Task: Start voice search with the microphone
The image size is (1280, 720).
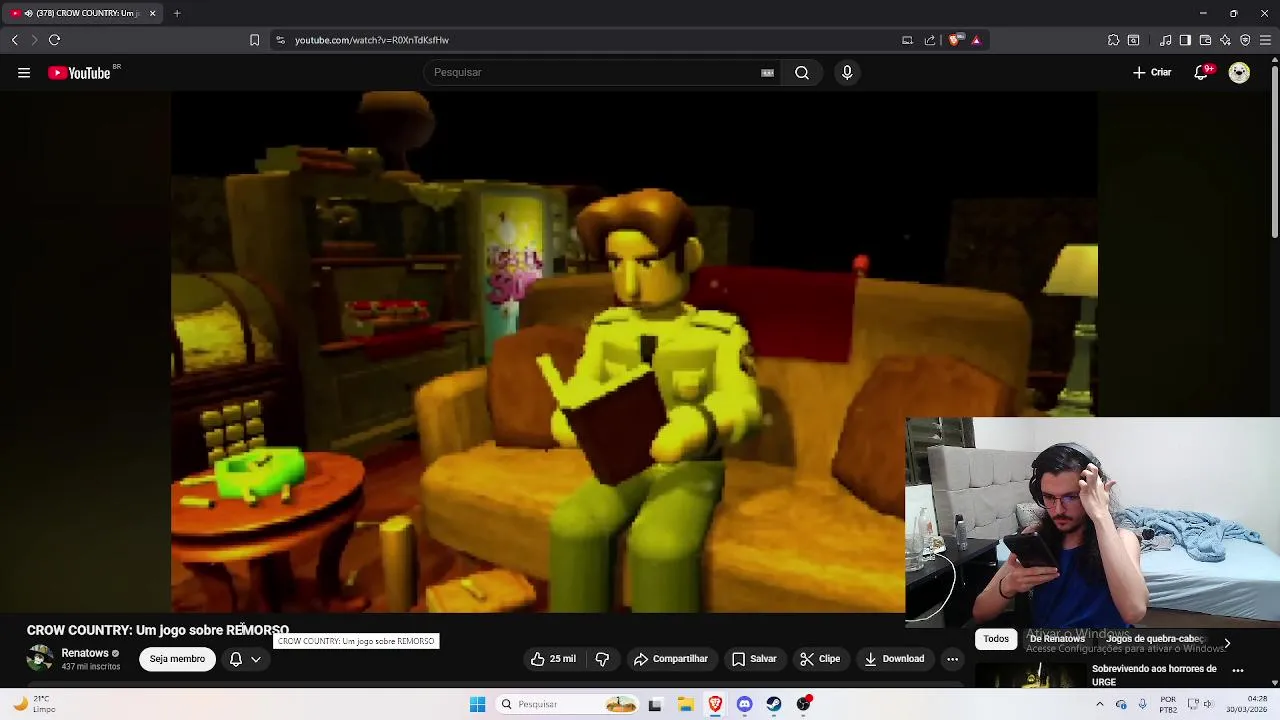Action: coord(847,72)
